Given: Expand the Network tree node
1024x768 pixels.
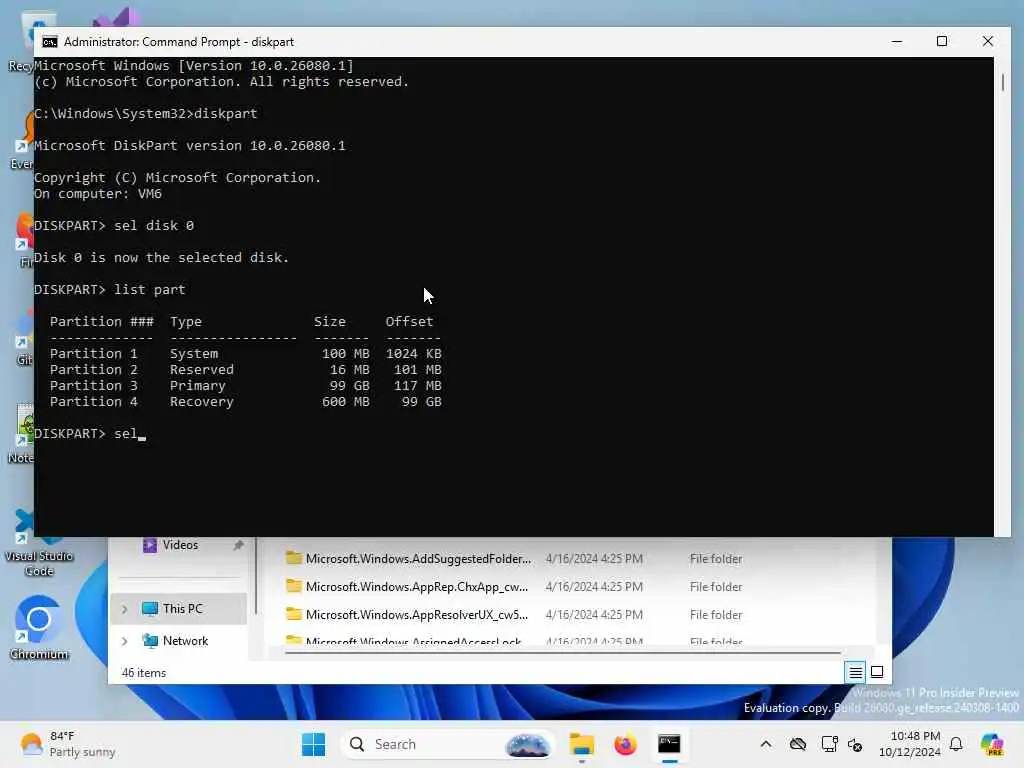Looking at the screenshot, I should 124,641.
